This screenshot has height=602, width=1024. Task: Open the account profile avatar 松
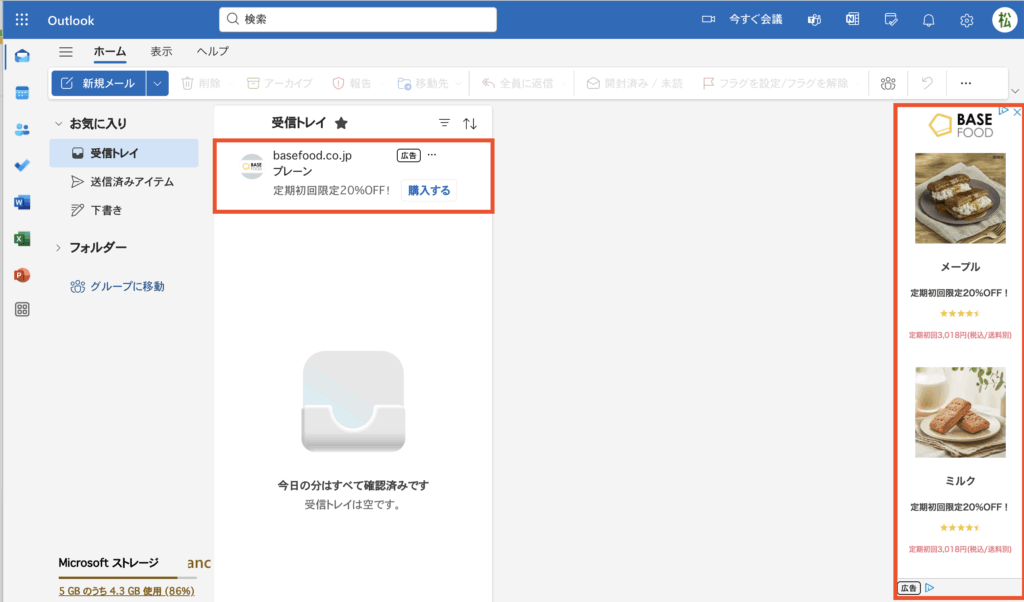click(x=1004, y=20)
